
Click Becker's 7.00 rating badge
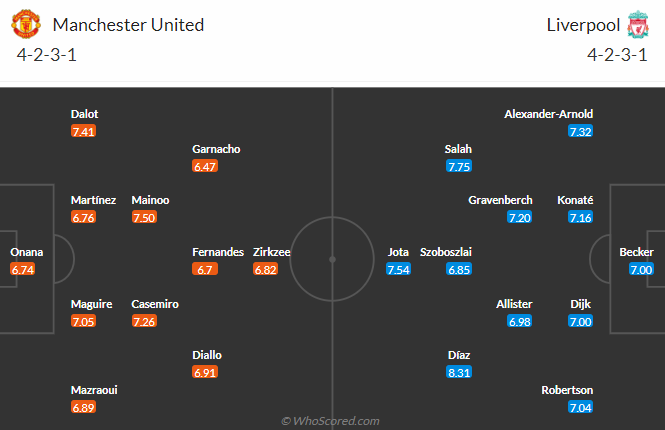(x=641, y=270)
